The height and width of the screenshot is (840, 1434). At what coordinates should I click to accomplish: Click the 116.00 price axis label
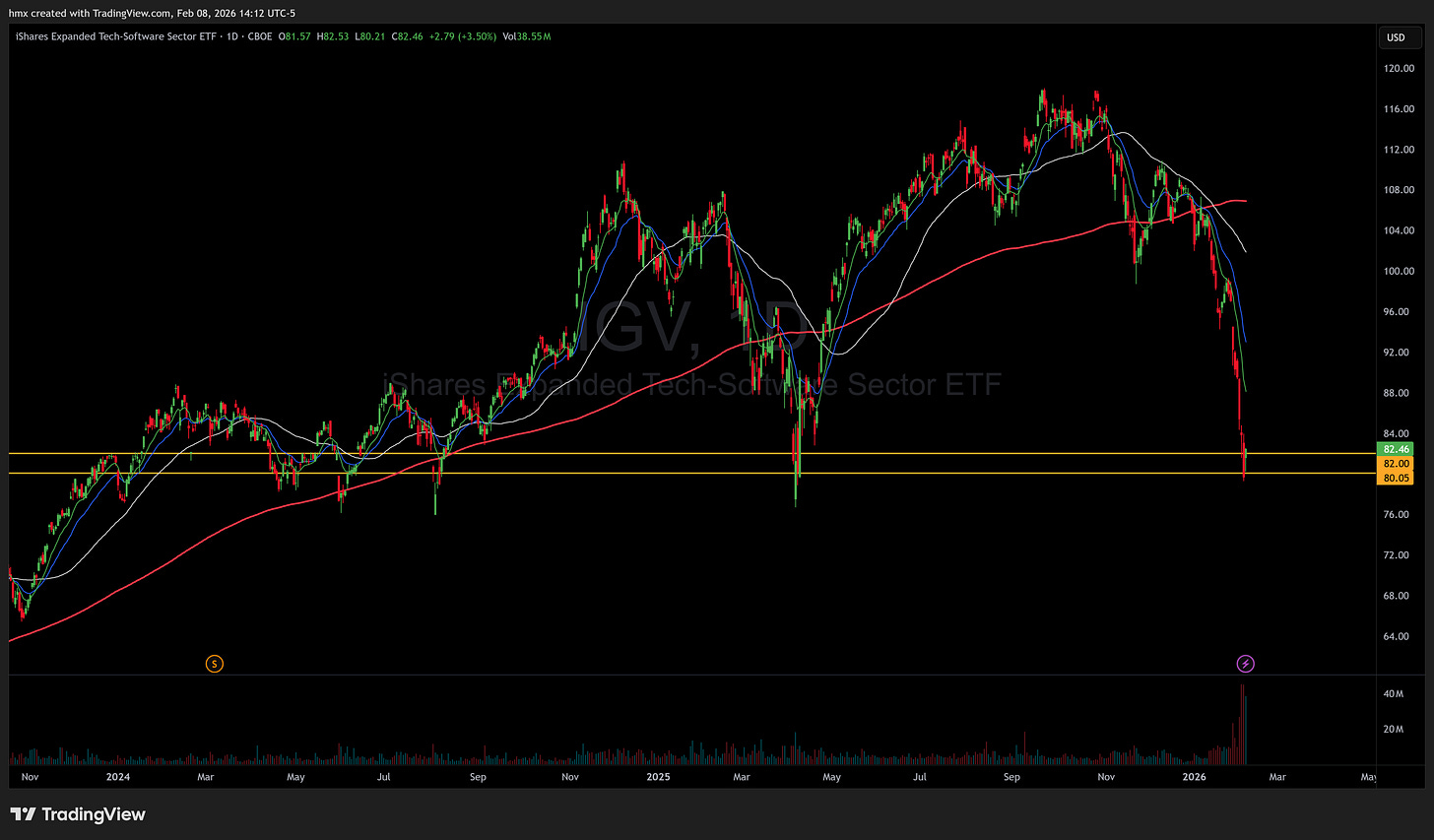point(1399,109)
